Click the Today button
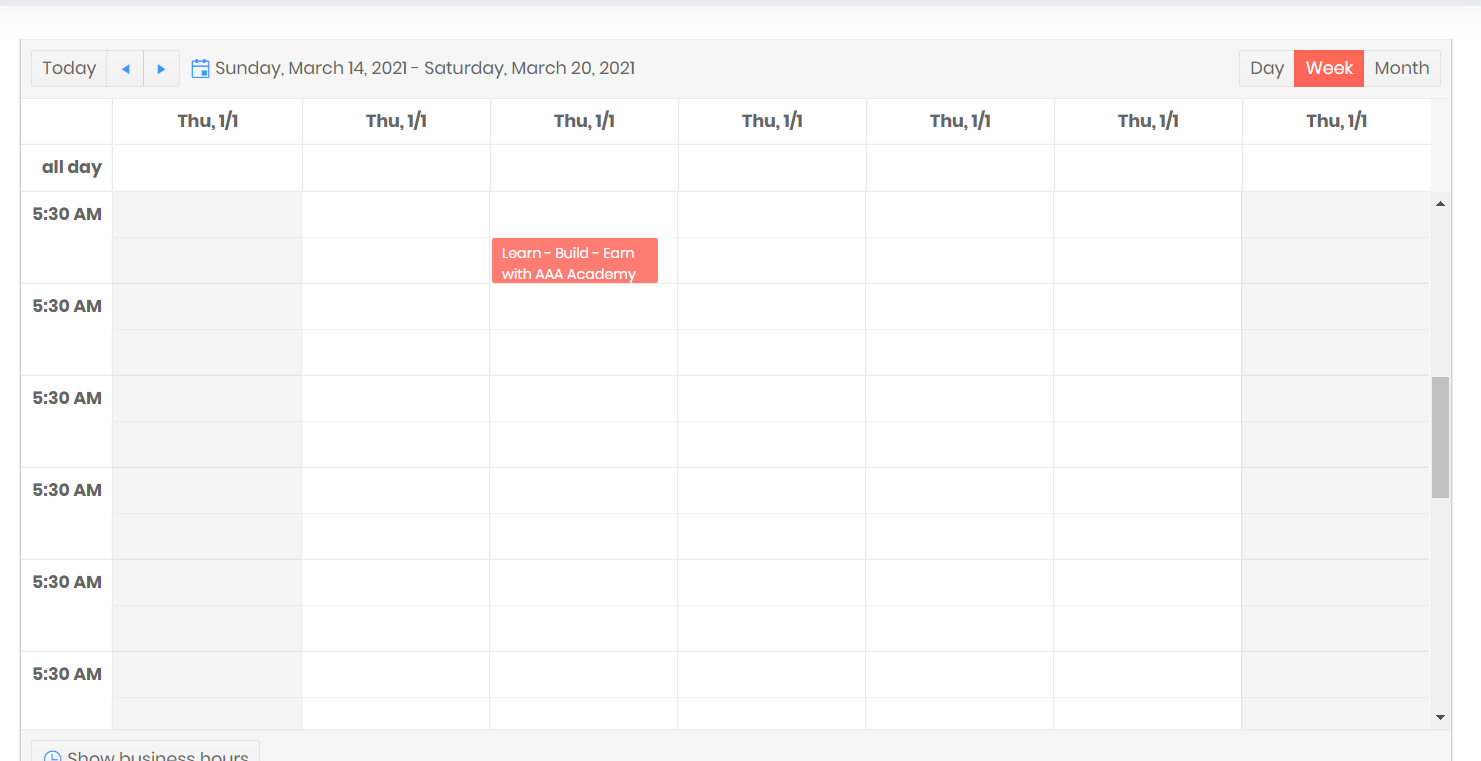1481x761 pixels. 69,69
